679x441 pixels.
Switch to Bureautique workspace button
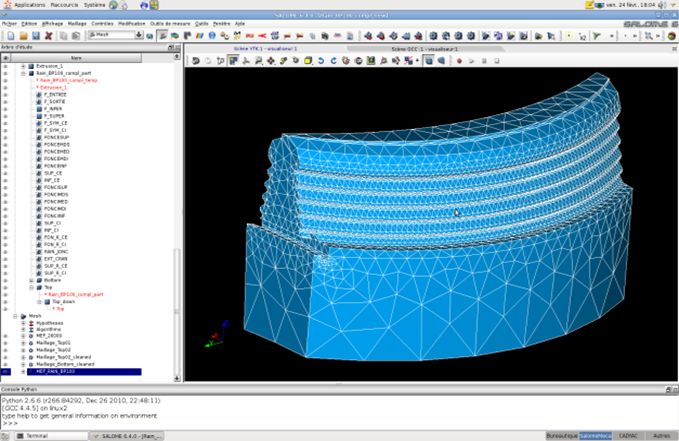click(x=562, y=436)
